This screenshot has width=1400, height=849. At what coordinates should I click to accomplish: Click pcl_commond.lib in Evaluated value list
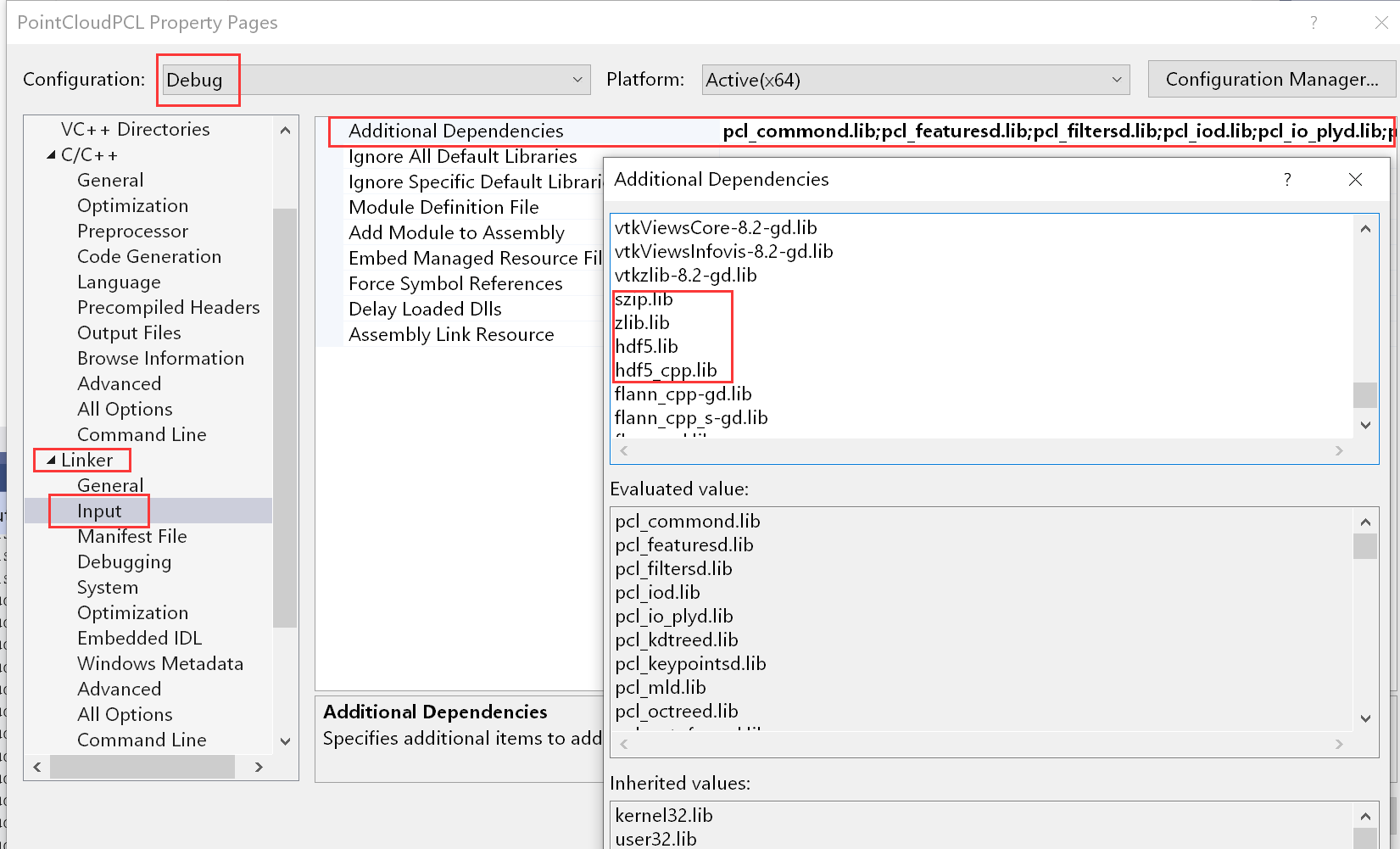[688, 521]
